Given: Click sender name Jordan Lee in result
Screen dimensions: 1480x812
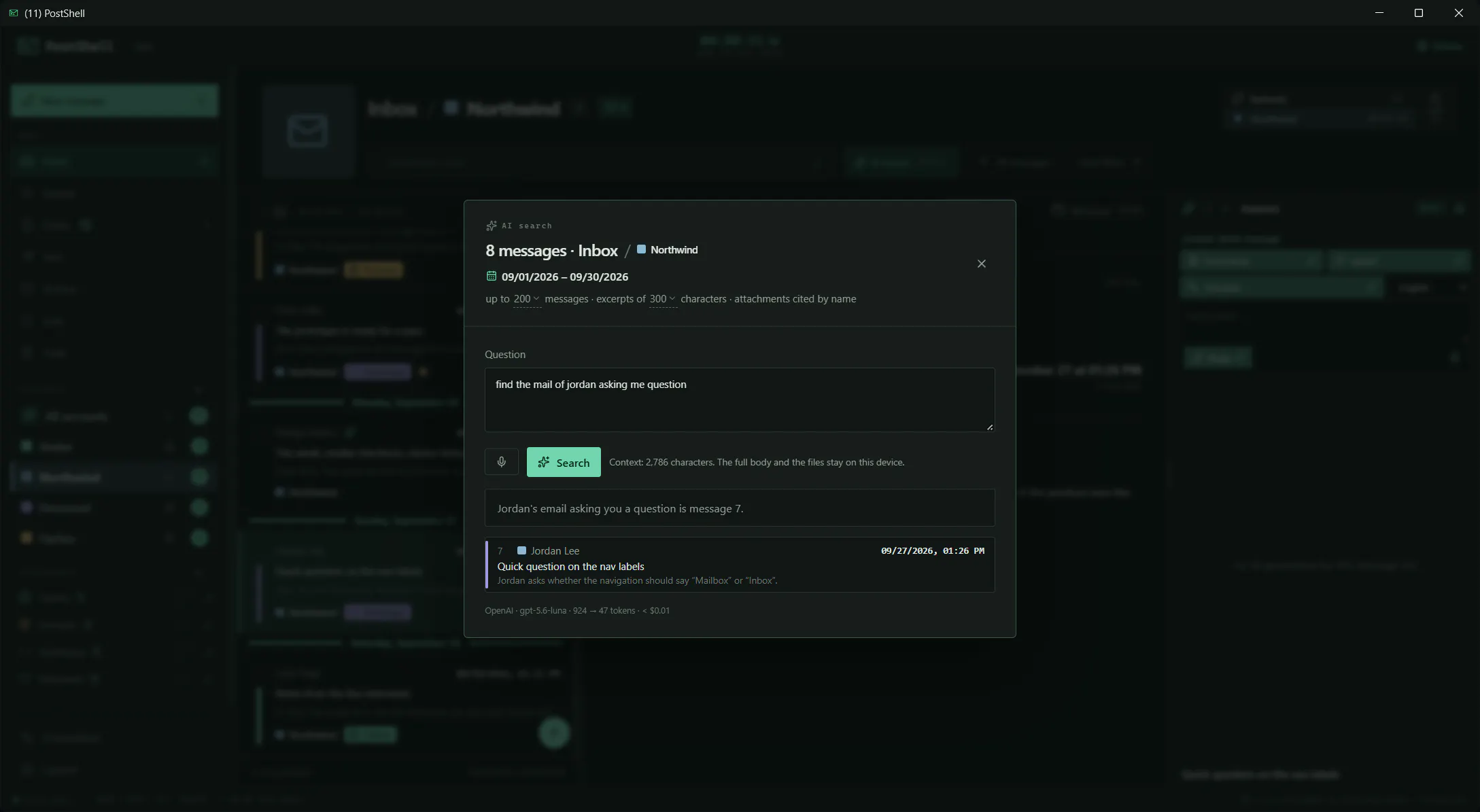Looking at the screenshot, I should pos(555,551).
